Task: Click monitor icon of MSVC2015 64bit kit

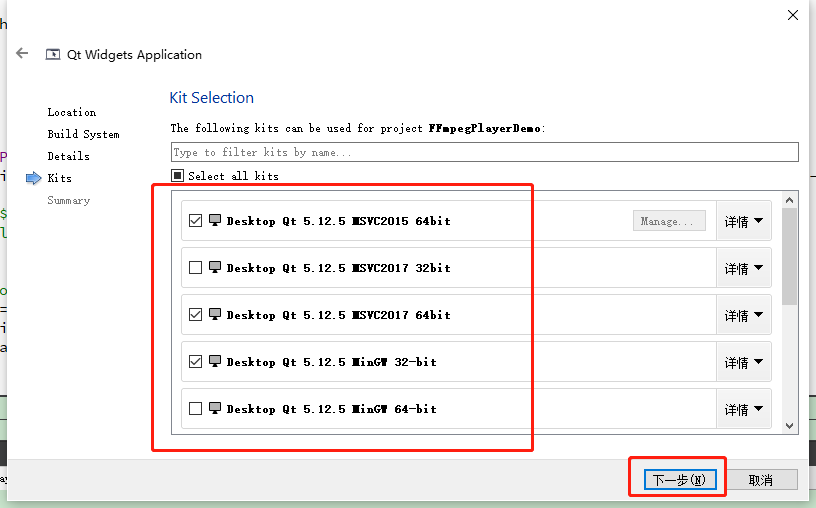Action: coord(215,221)
